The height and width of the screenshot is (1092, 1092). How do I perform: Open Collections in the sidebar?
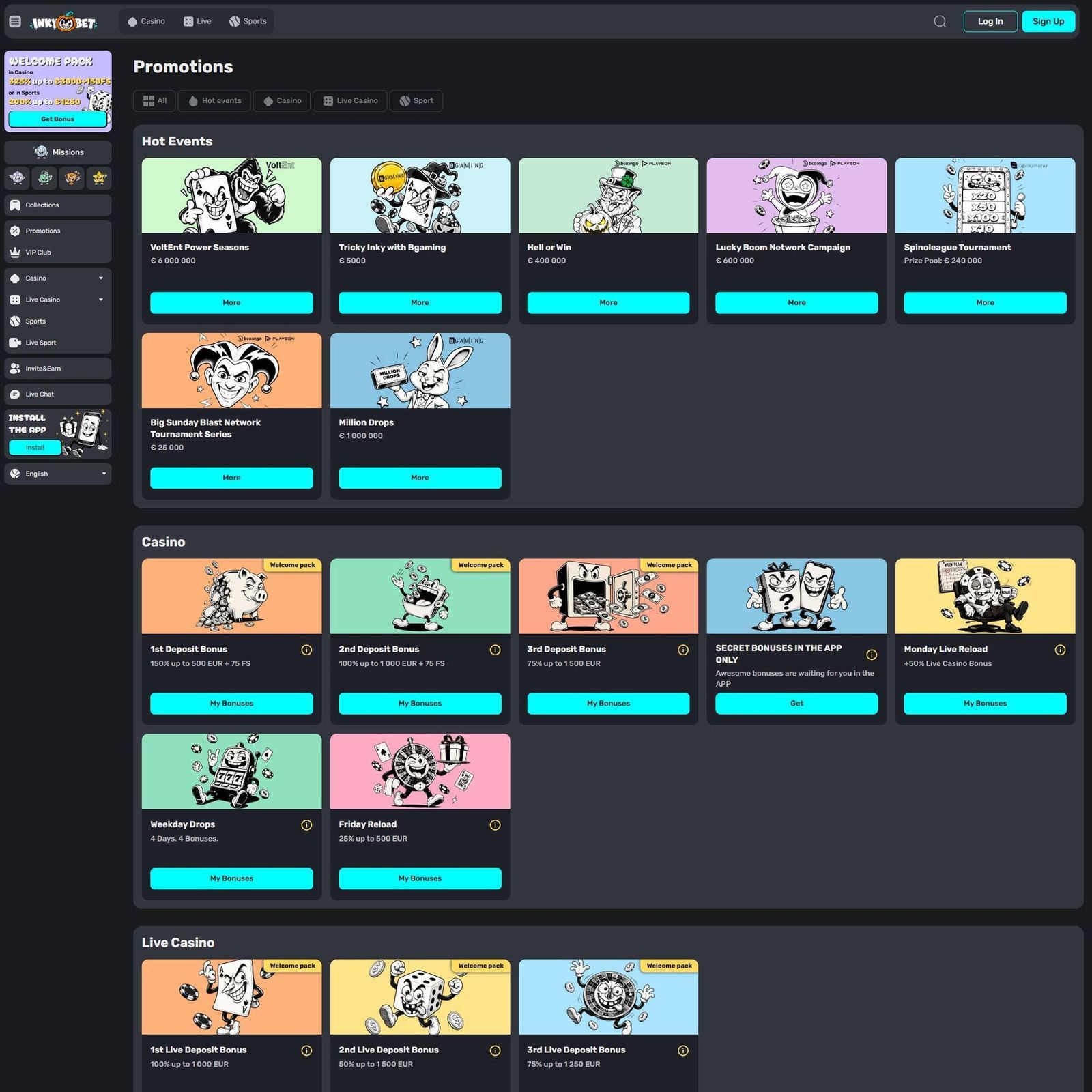point(58,205)
